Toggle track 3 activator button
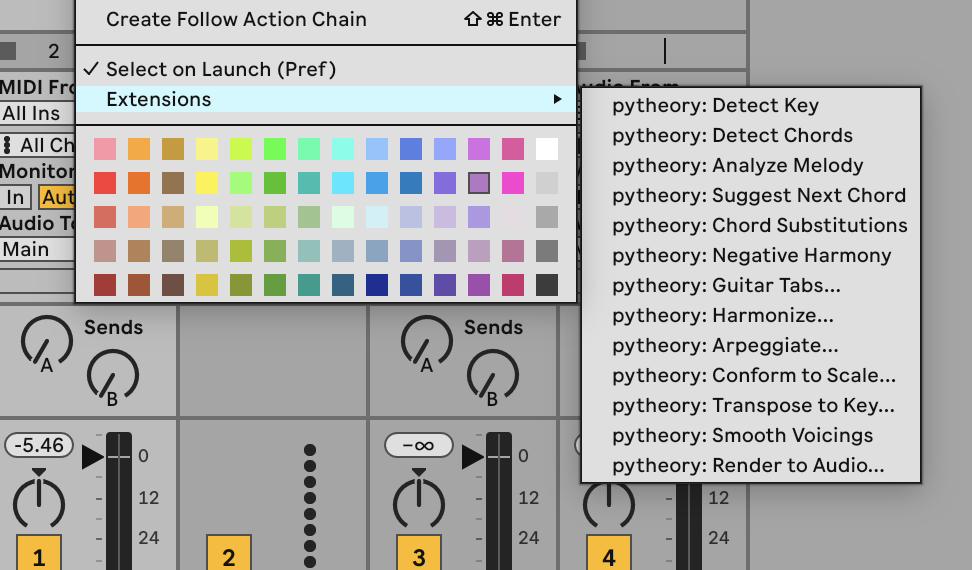The width and height of the screenshot is (972, 570). coord(419,553)
